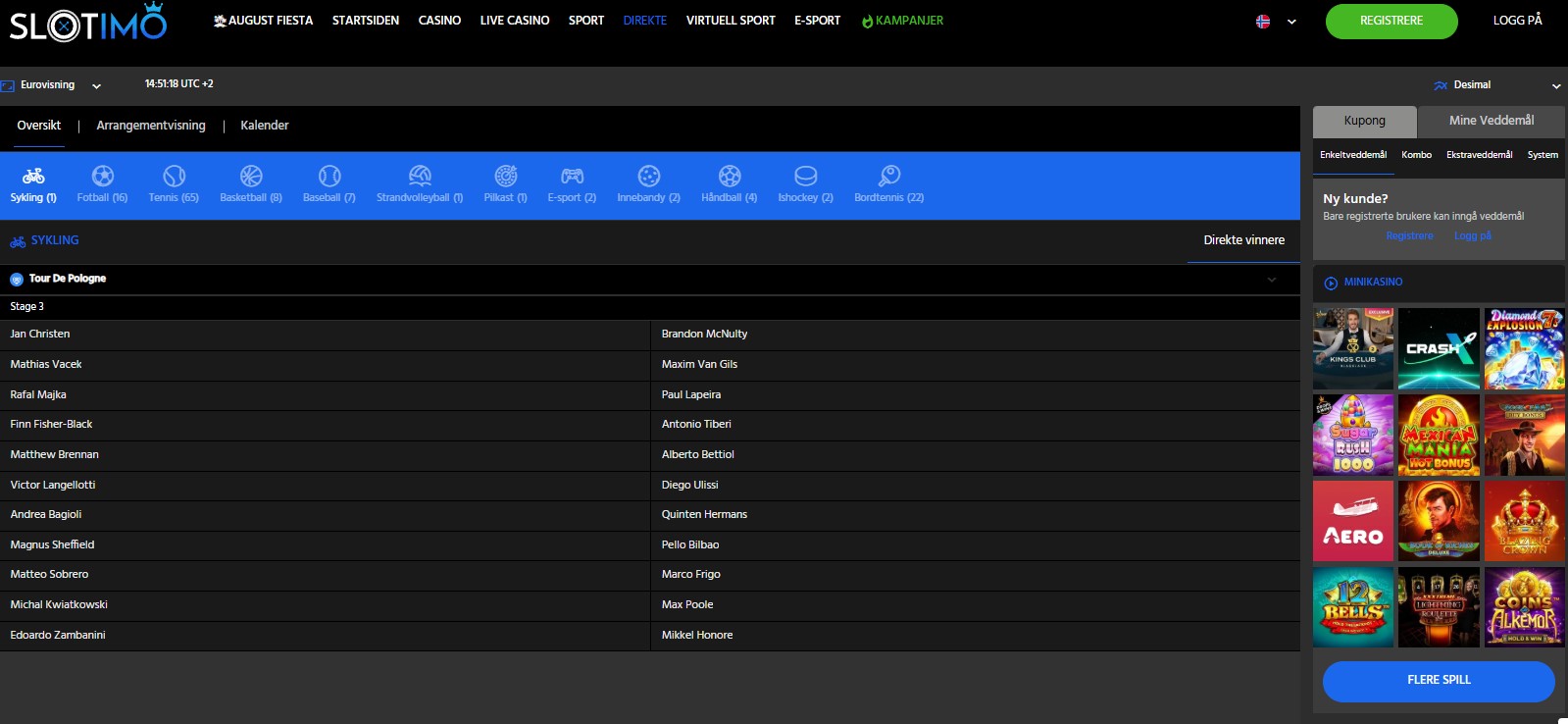Screen dimensions: 1568x724
Task: Select the Tennis (65) sport icon
Action: click(x=174, y=184)
